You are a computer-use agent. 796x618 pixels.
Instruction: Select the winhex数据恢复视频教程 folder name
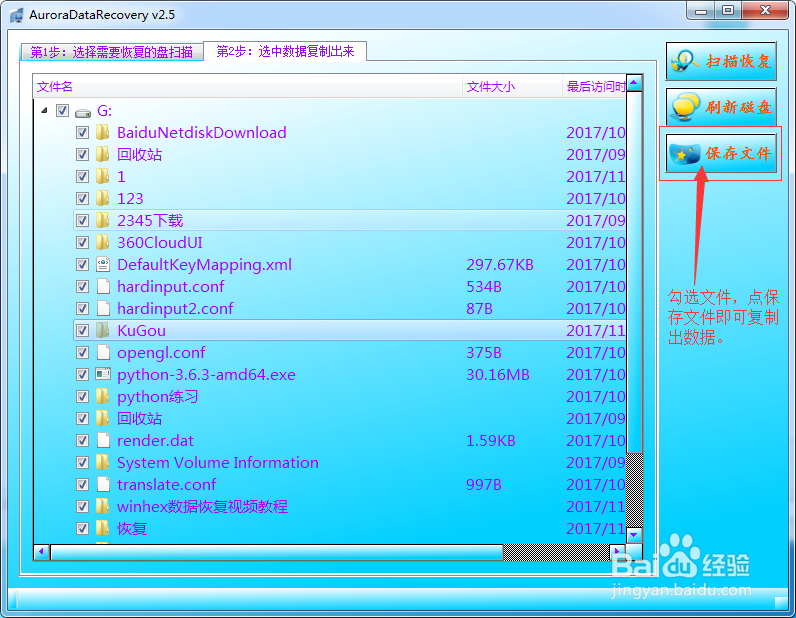[202, 507]
